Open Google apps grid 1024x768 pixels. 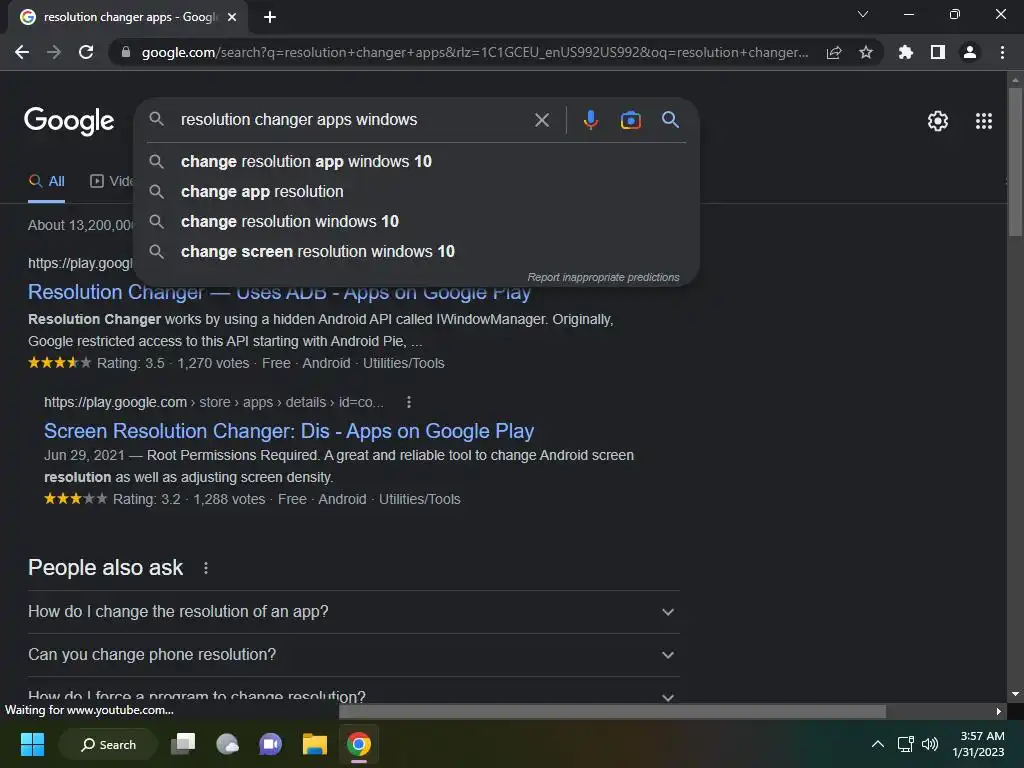[984, 121]
